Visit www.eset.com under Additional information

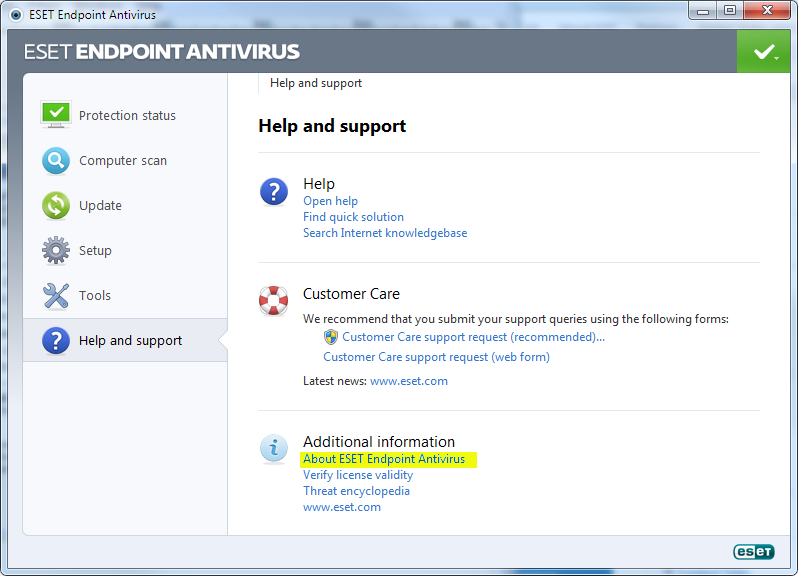point(341,507)
